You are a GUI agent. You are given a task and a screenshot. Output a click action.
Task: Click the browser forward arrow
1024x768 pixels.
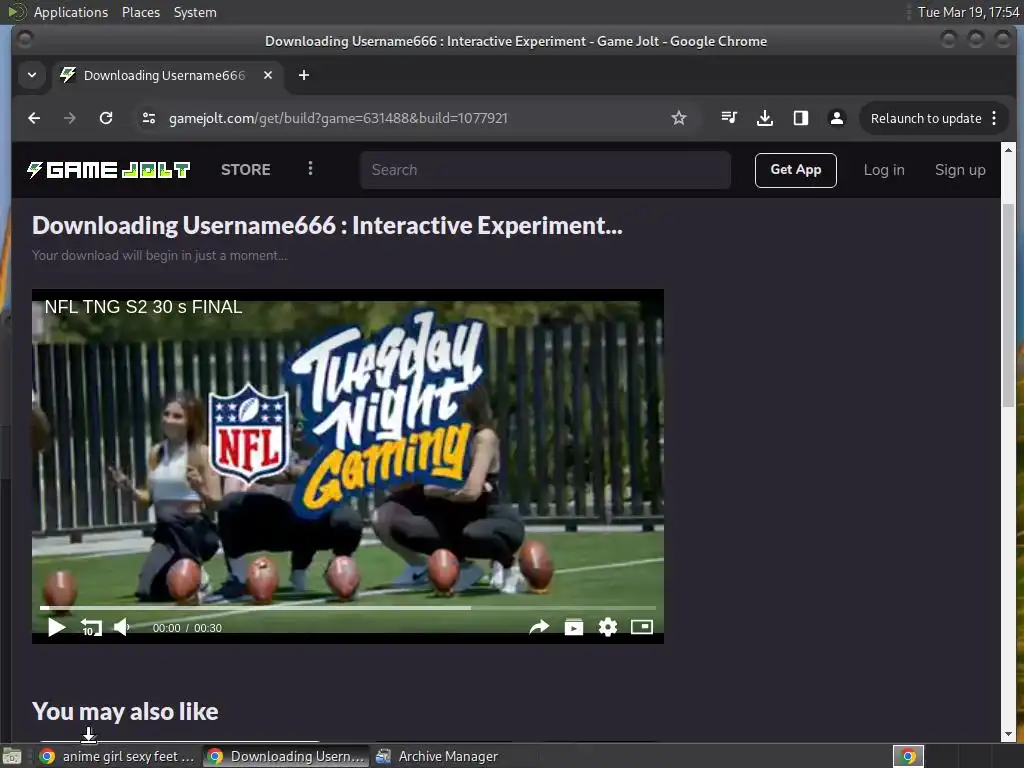click(x=69, y=118)
